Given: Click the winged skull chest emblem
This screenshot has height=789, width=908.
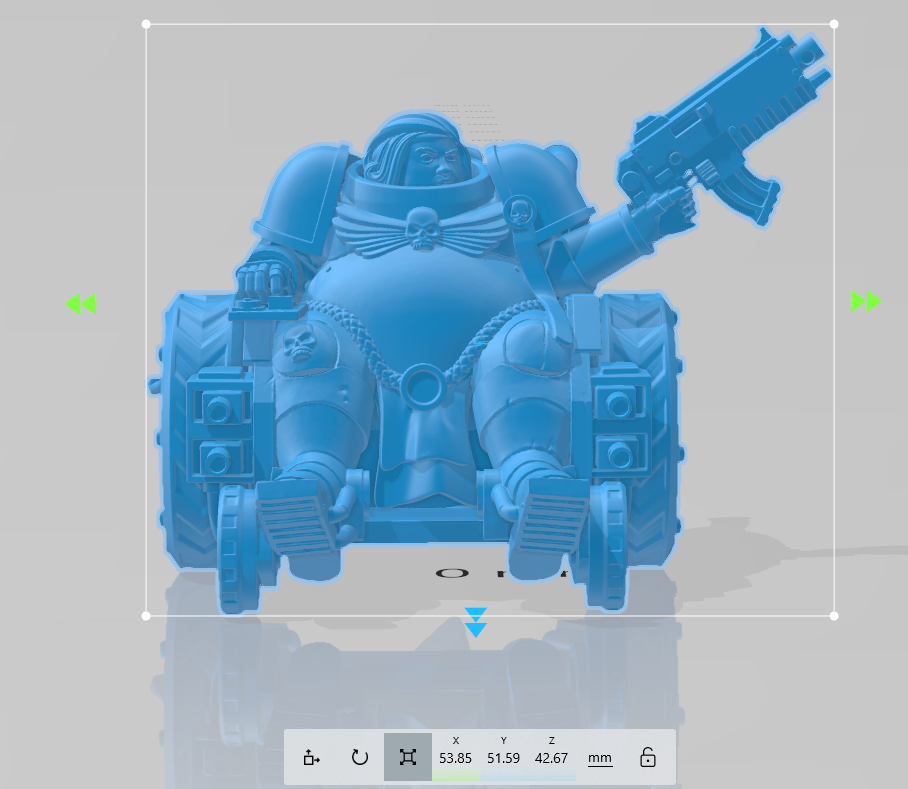Looking at the screenshot, I should coord(421,228).
